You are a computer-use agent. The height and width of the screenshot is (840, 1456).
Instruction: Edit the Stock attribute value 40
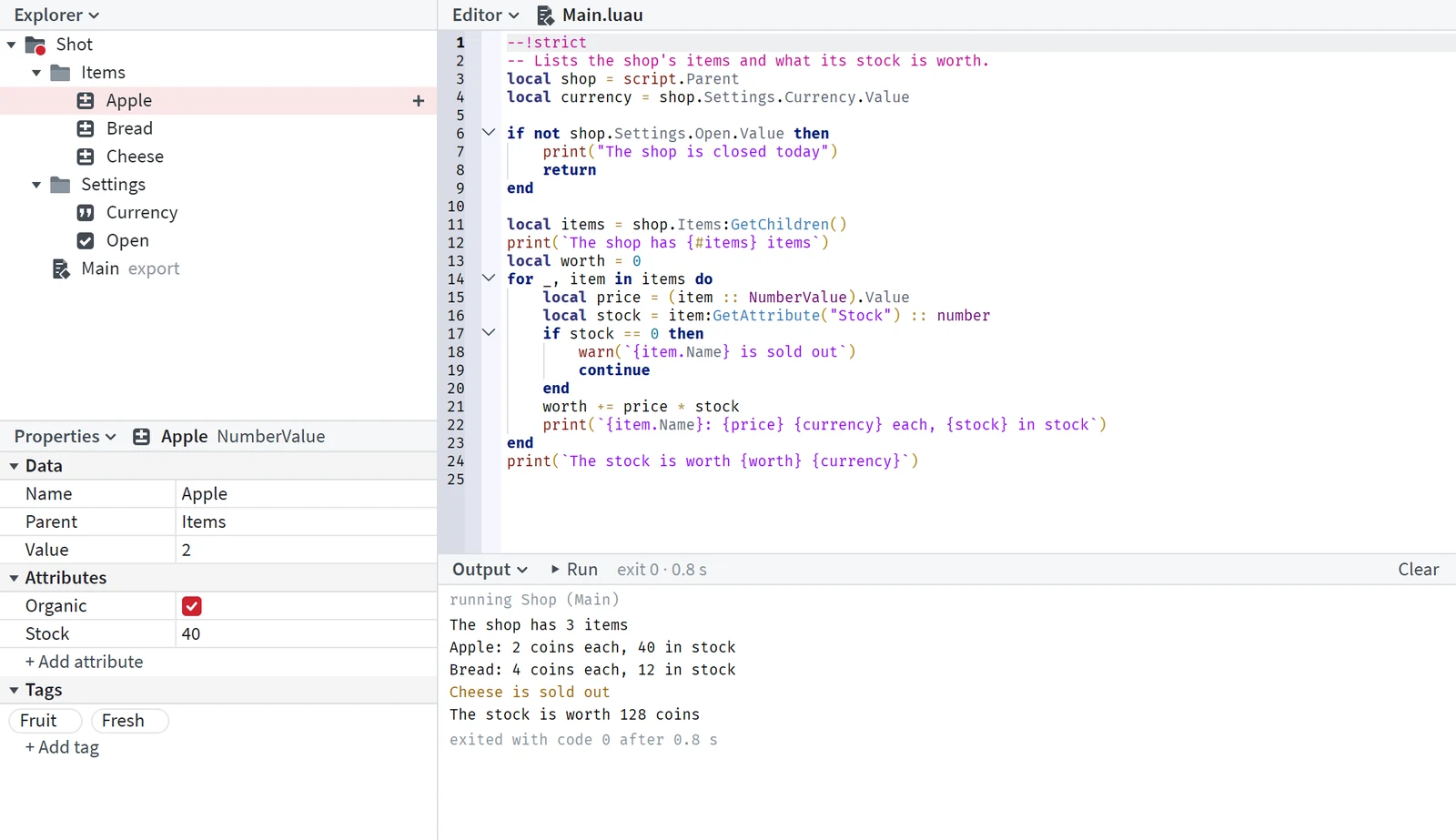[x=306, y=634]
